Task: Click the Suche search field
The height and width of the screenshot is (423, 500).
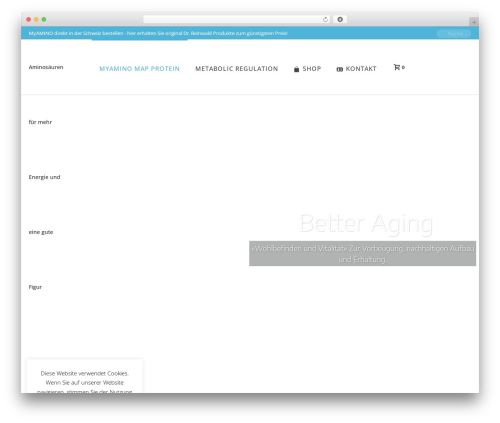Action: (454, 33)
